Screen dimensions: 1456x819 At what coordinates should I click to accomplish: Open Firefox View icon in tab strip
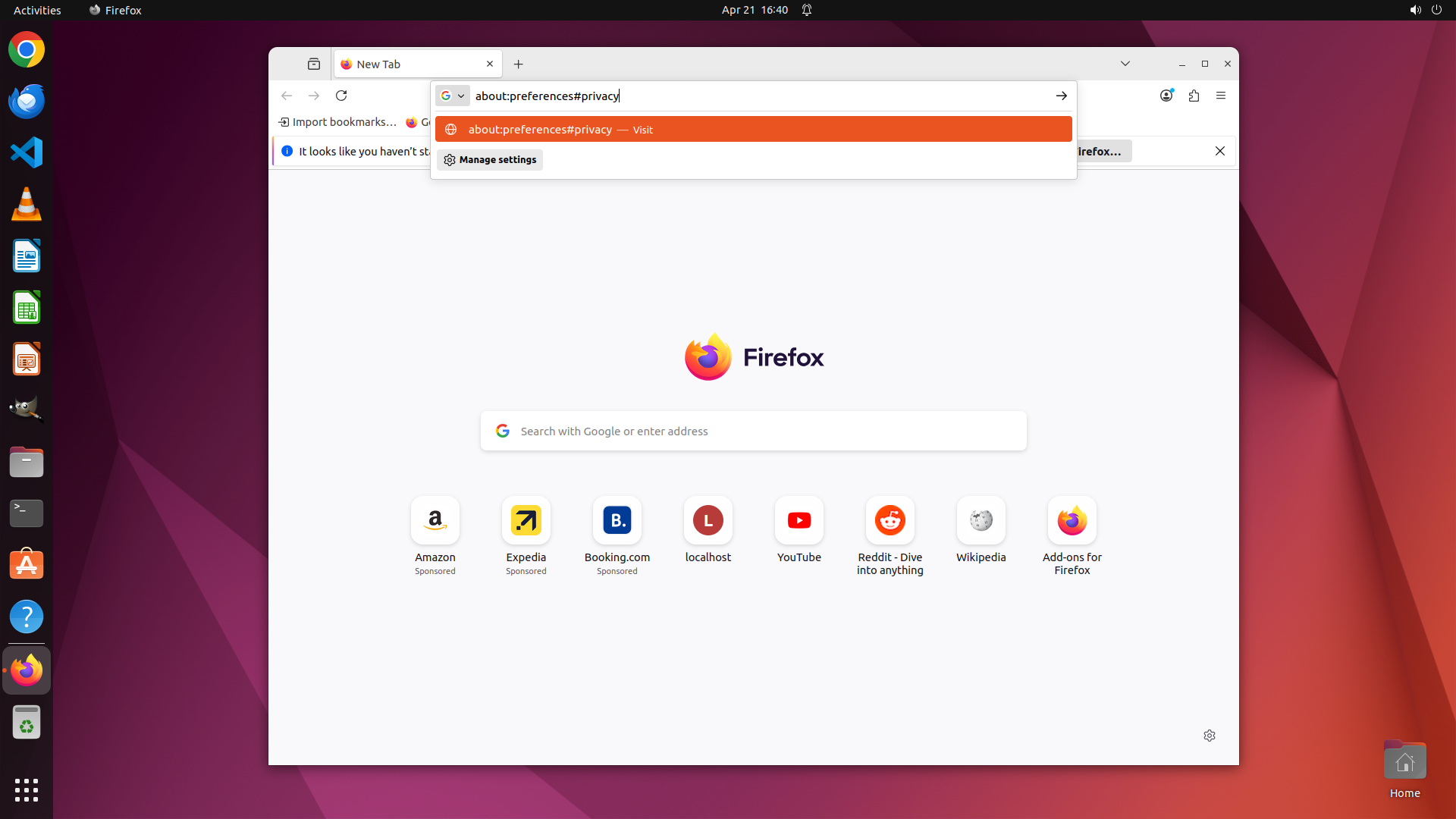(x=314, y=64)
